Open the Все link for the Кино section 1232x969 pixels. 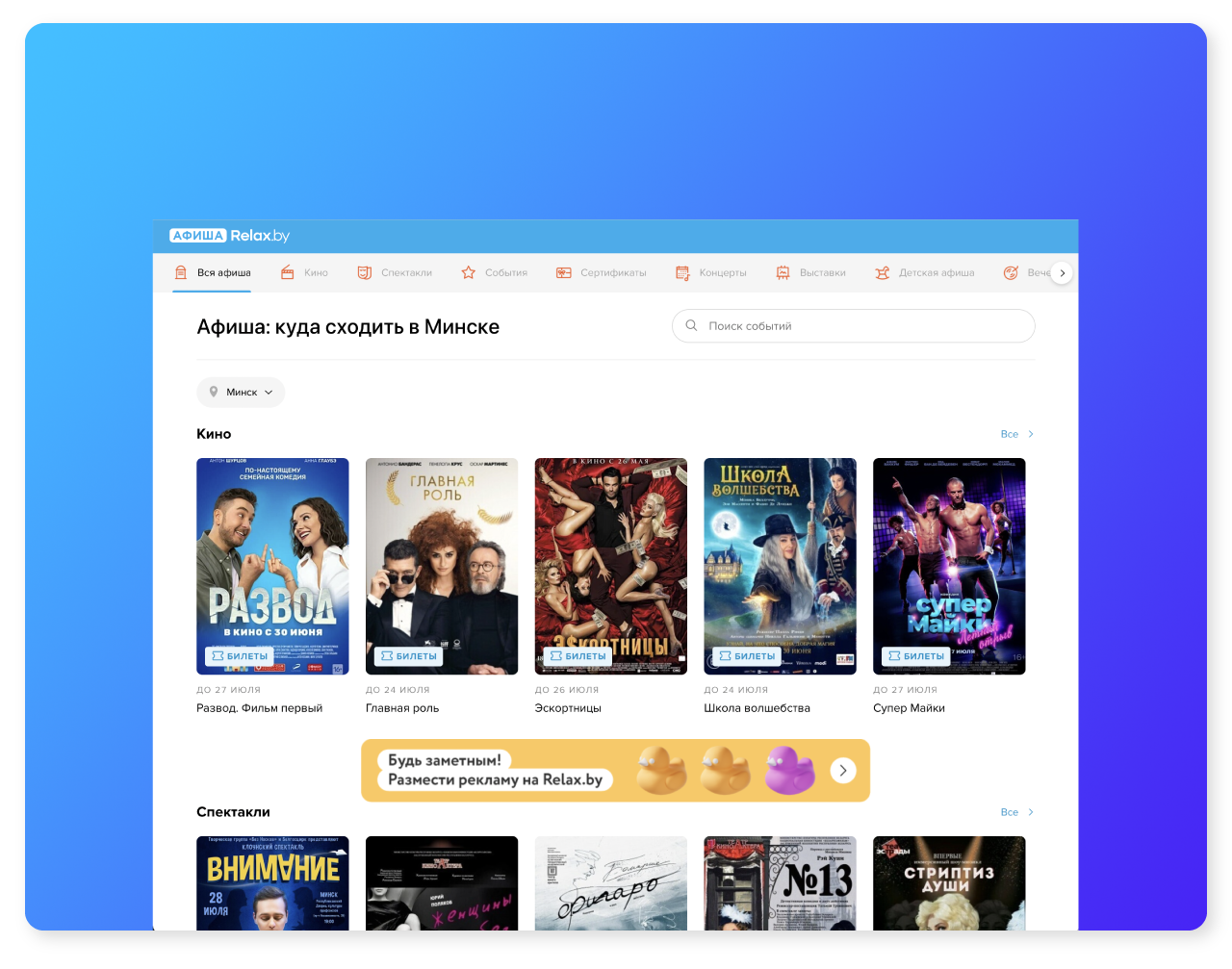(x=1017, y=434)
